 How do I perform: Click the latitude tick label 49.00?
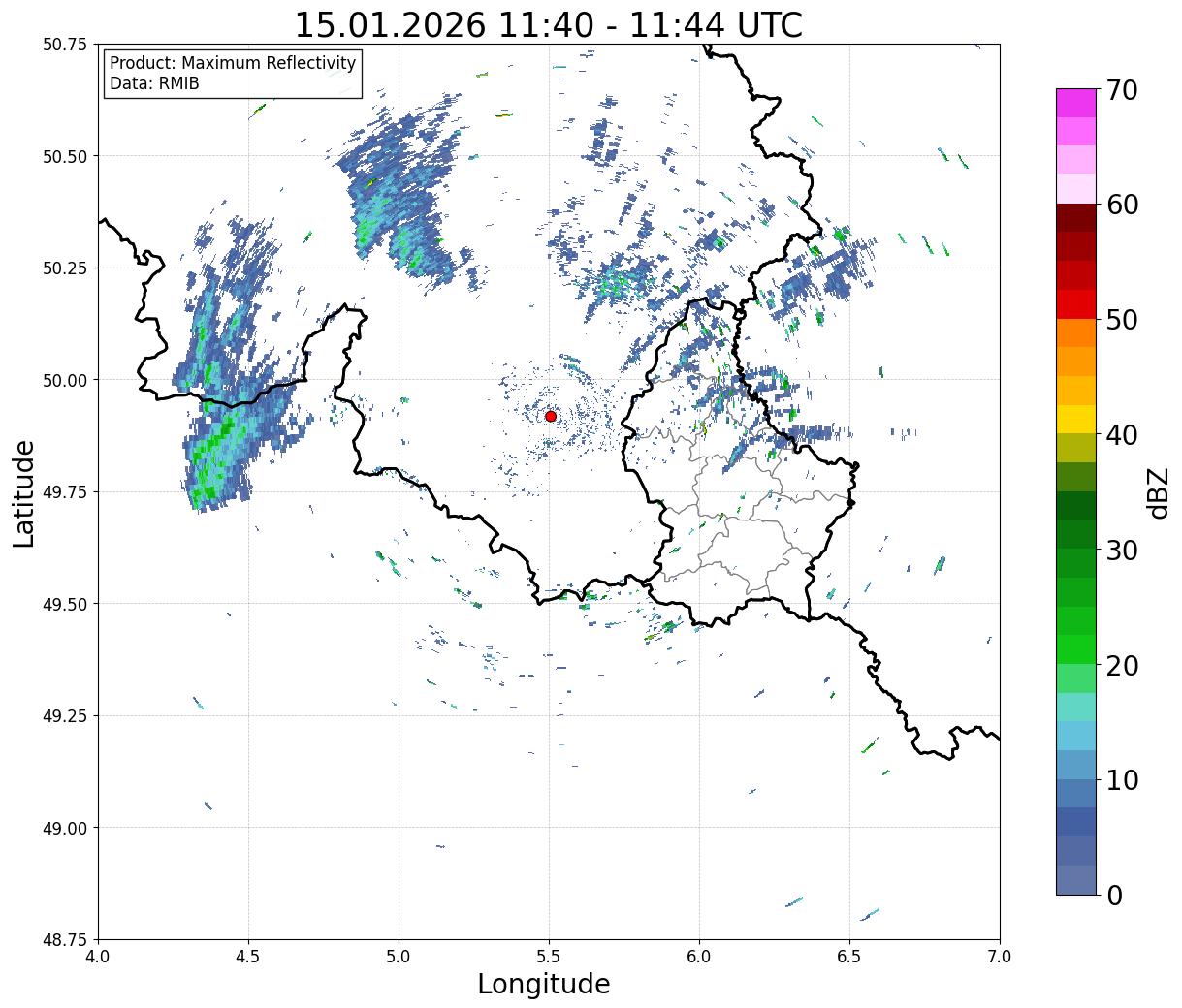[66, 828]
